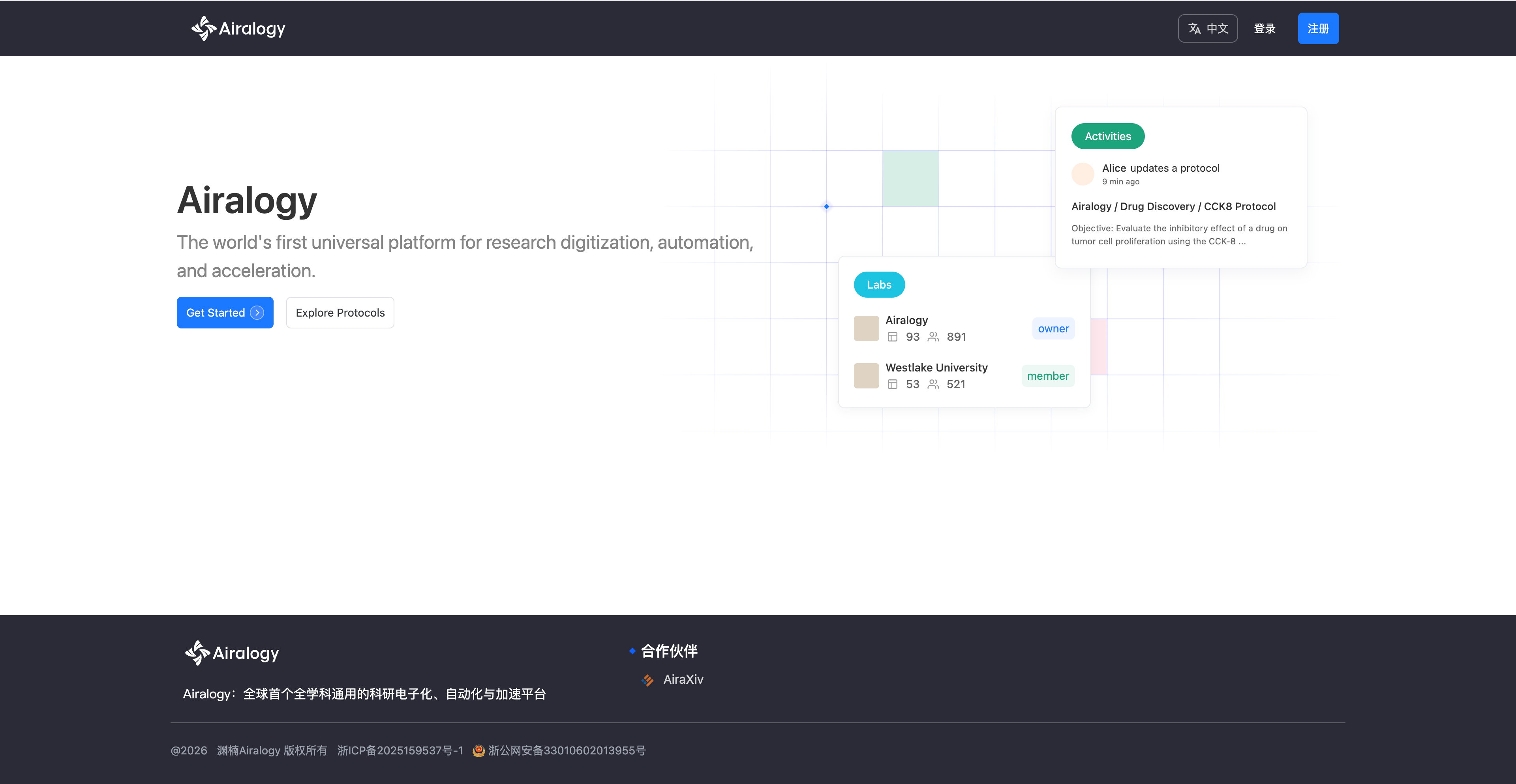Click Alice's avatar in the Activities card

coord(1083,174)
